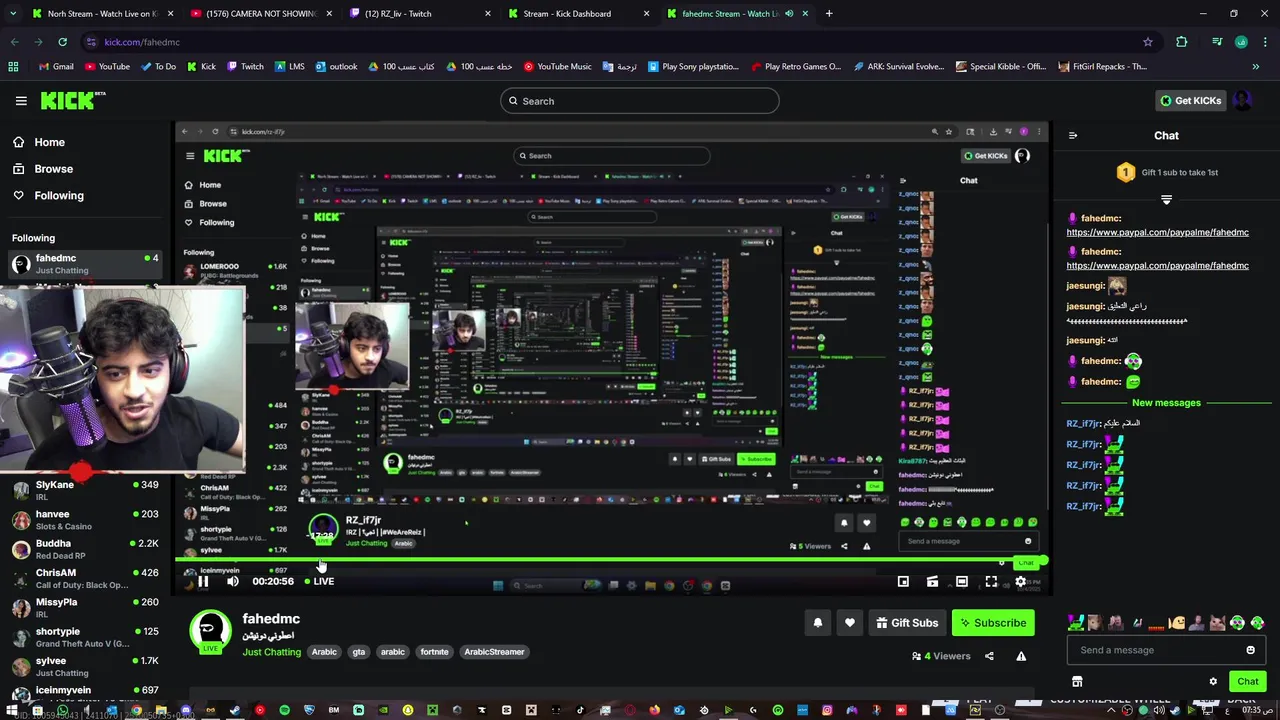Open ChrisAM channel in sidebar
Screen dimensions: 1280x720
point(85,578)
